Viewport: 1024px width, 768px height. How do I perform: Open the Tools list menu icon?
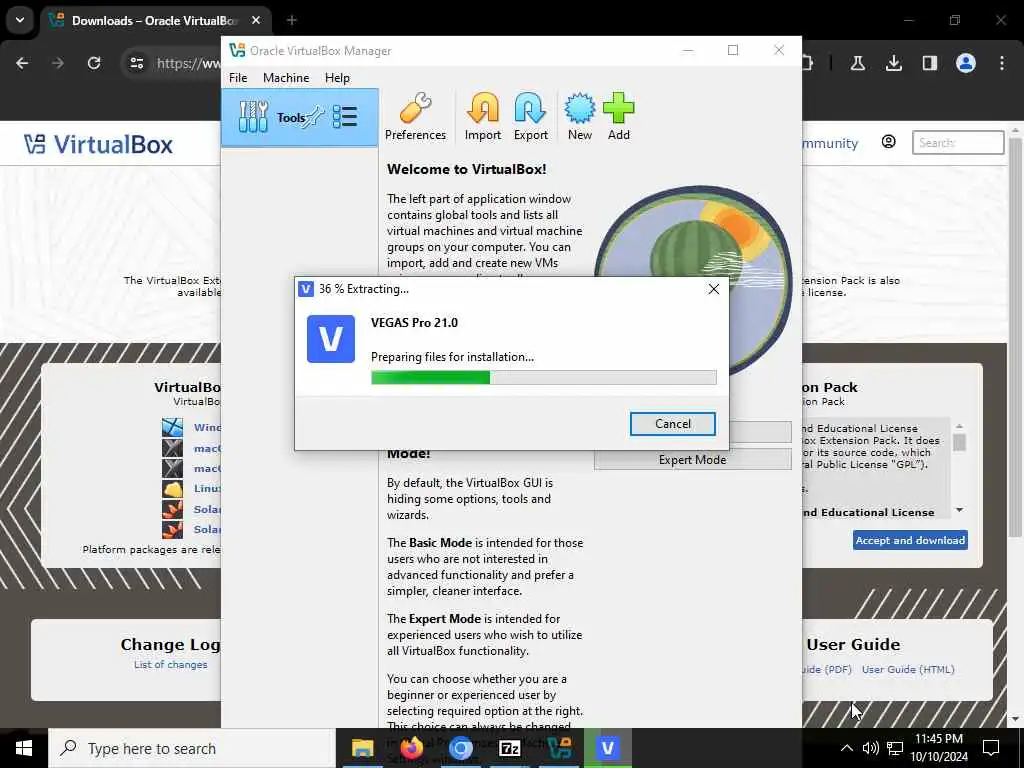345,117
